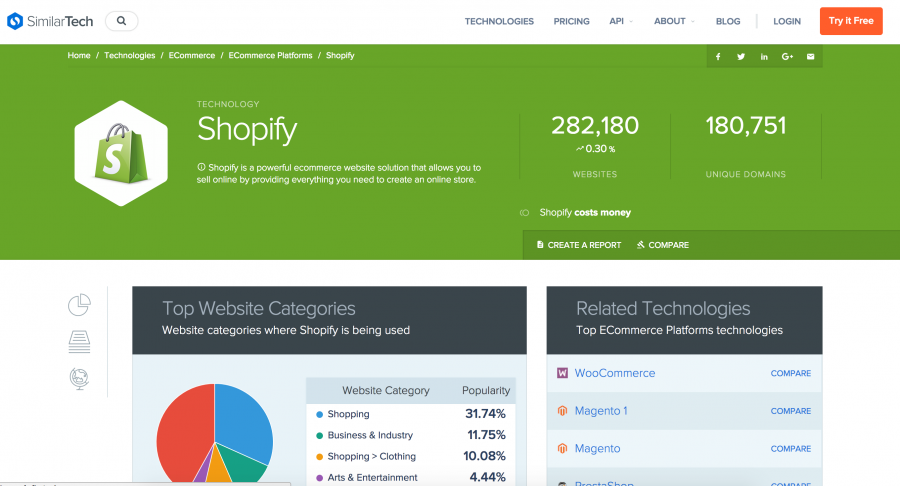The width and height of the screenshot is (900, 486).
Task: Click the Top Website Categories heading
Action: [x=259, y=309]
